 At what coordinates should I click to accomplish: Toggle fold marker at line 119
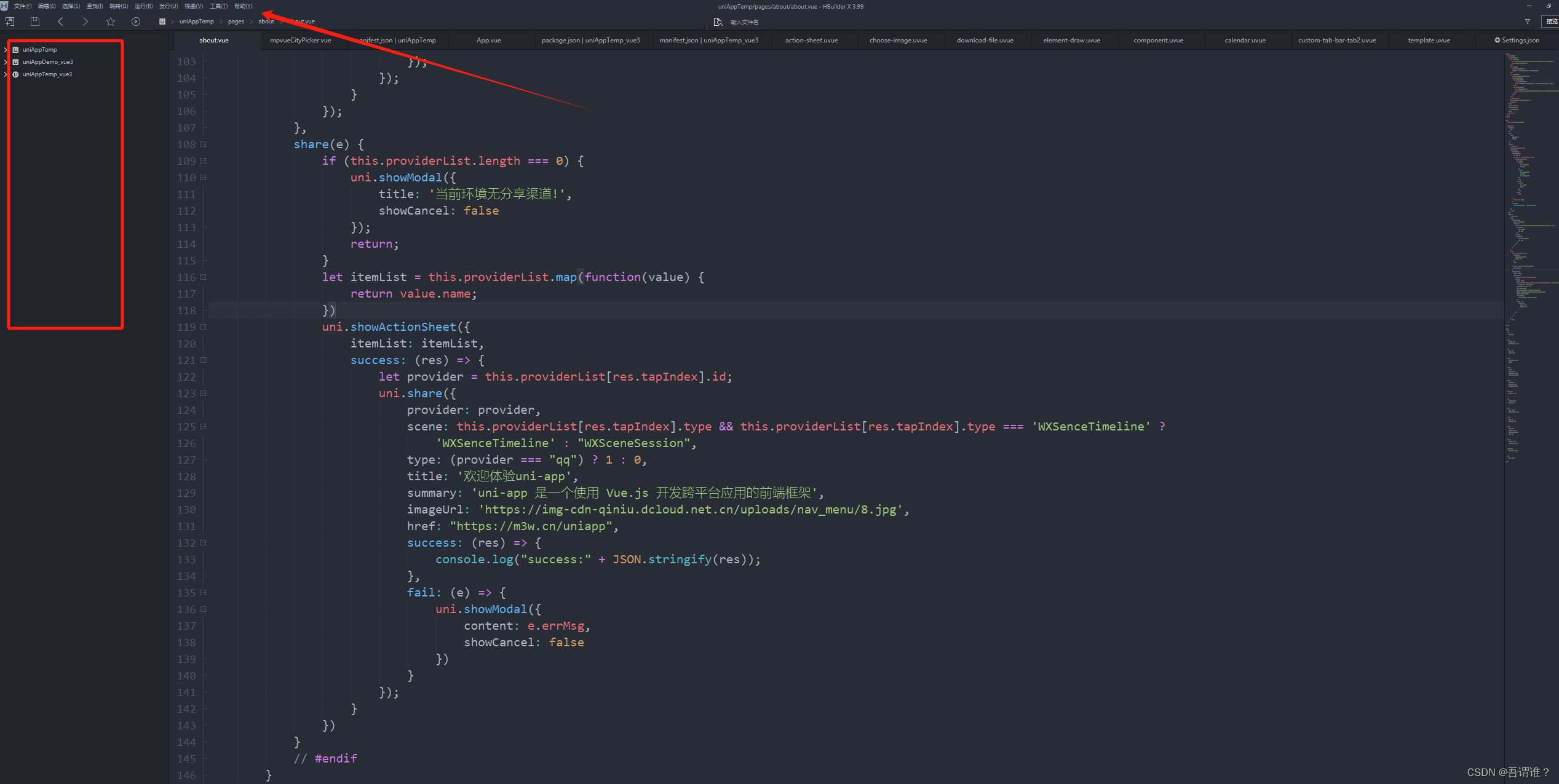(204, 327)
